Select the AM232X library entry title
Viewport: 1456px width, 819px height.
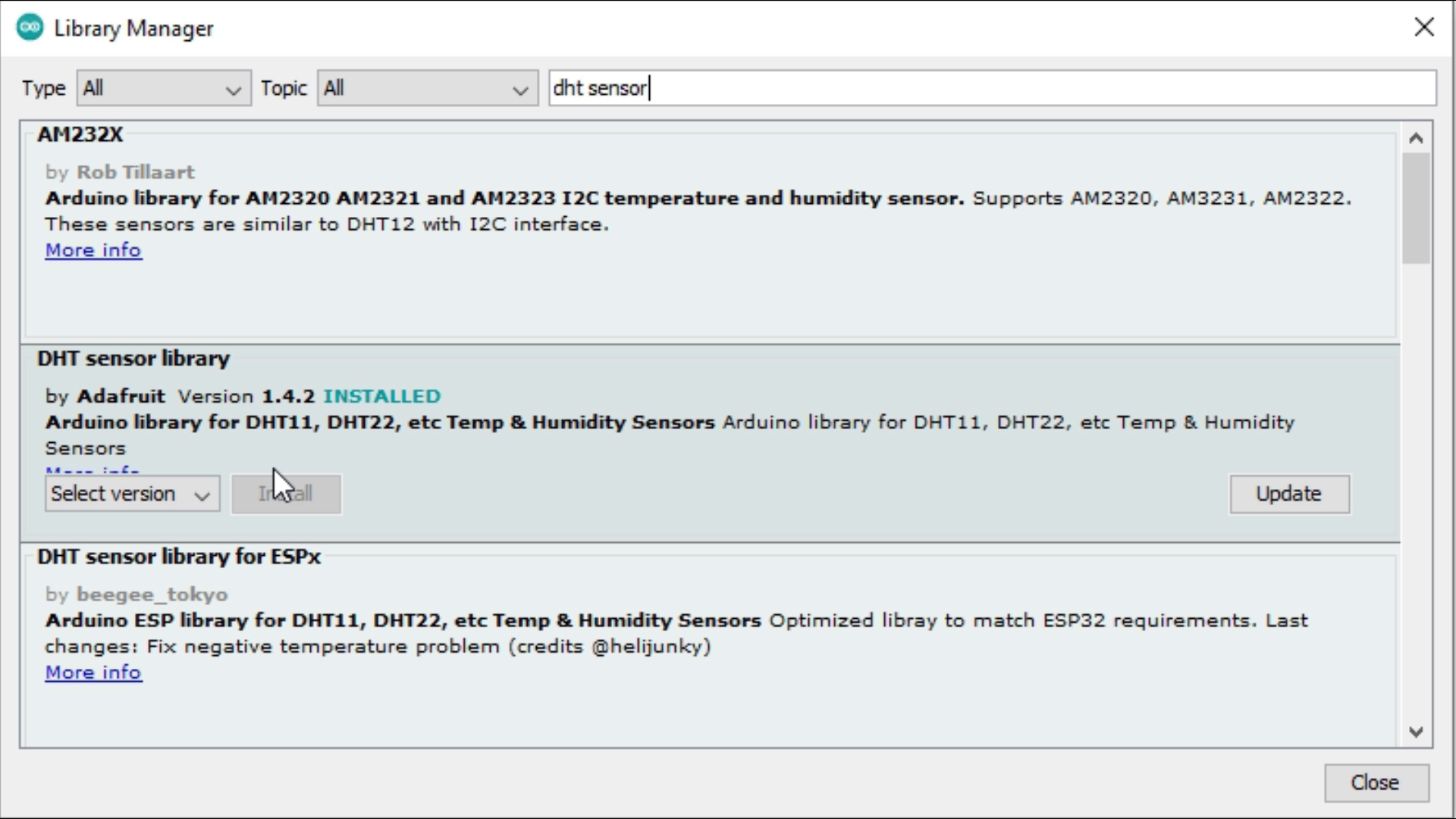coord(80,135)
